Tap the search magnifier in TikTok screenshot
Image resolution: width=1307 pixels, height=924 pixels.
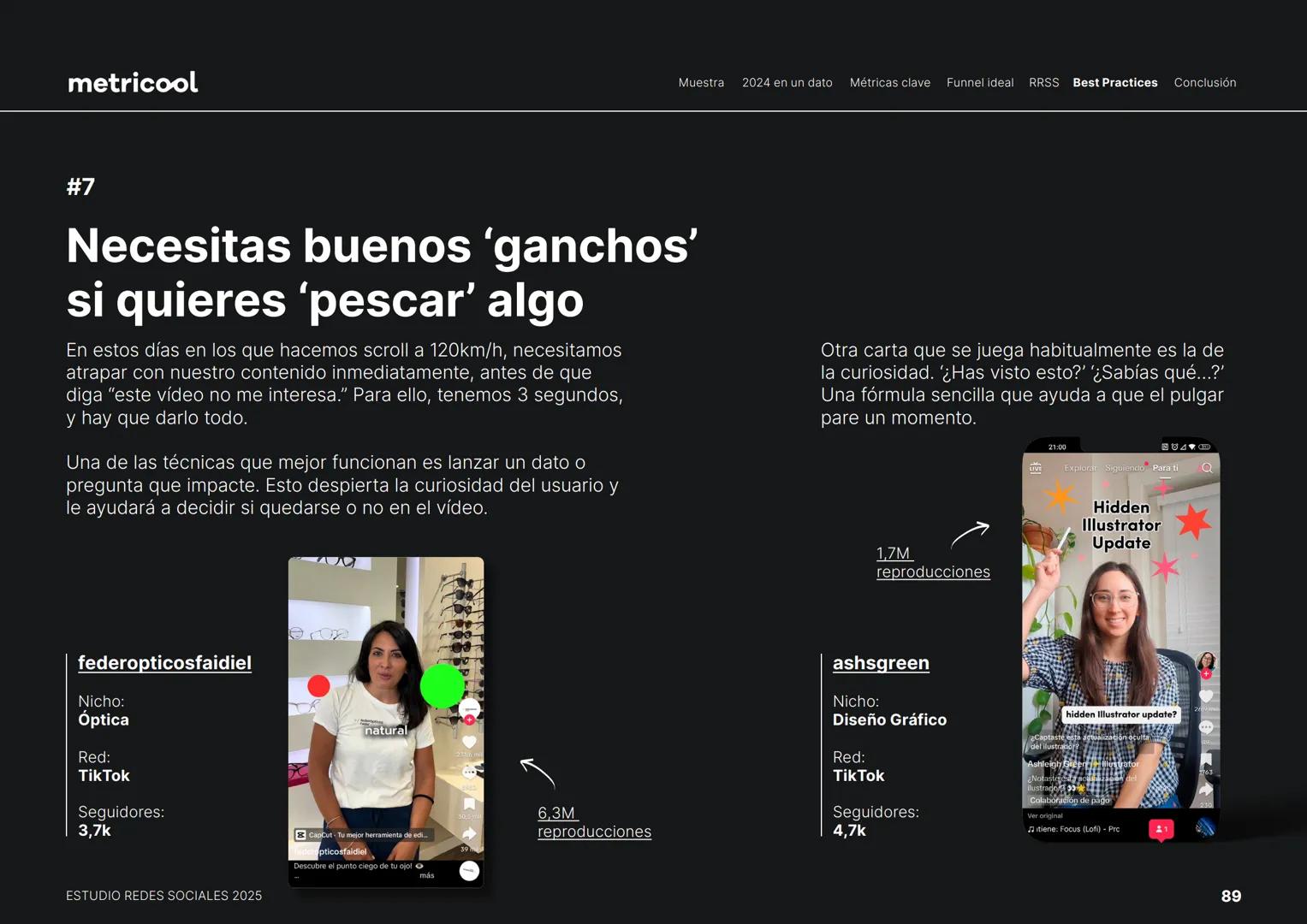point(1207,468)
